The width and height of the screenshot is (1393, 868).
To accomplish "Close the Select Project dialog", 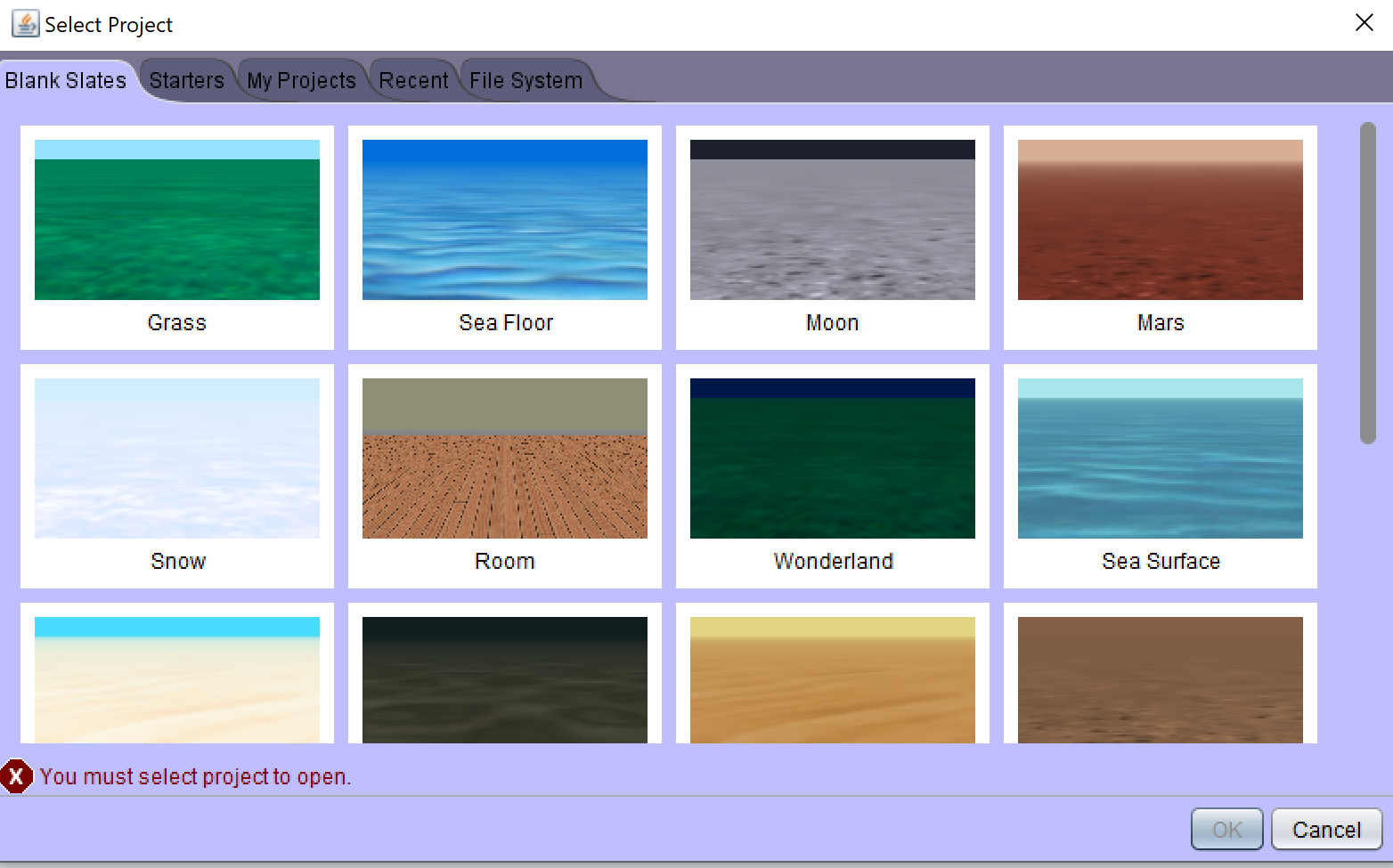I will tap(1364, 23).
